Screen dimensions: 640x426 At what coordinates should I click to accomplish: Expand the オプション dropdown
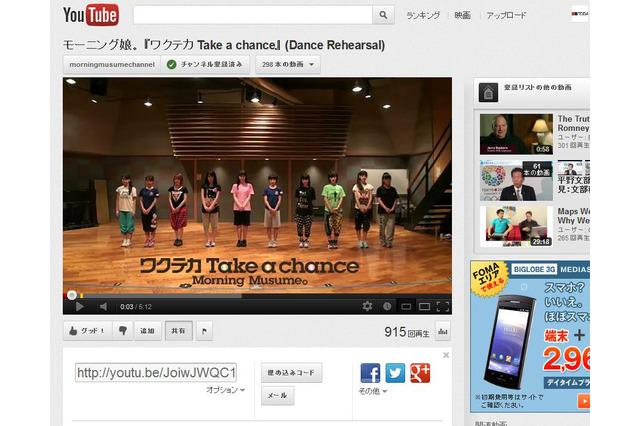pyautogui.click(x=225, y=390)
